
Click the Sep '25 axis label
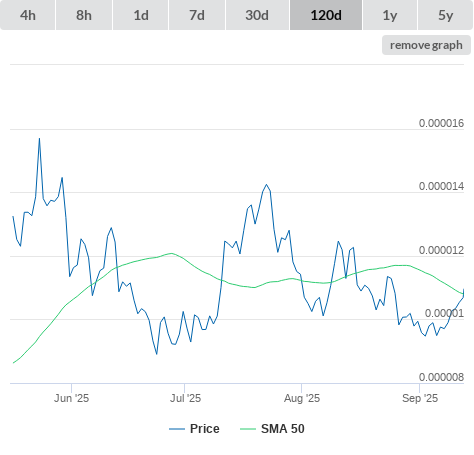[x=420, y=398]
